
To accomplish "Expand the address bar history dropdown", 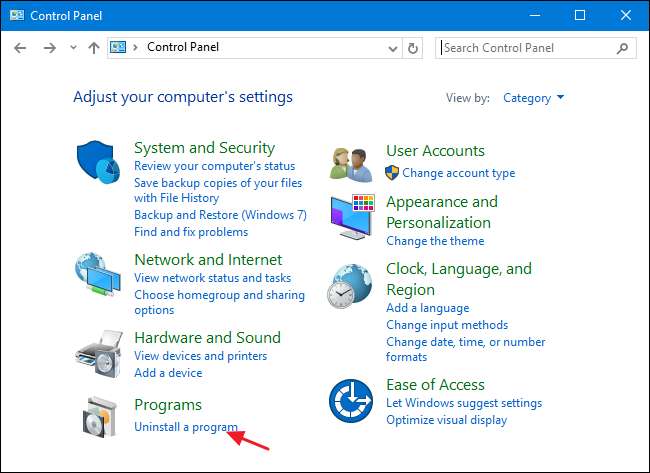I will point(390,48).
